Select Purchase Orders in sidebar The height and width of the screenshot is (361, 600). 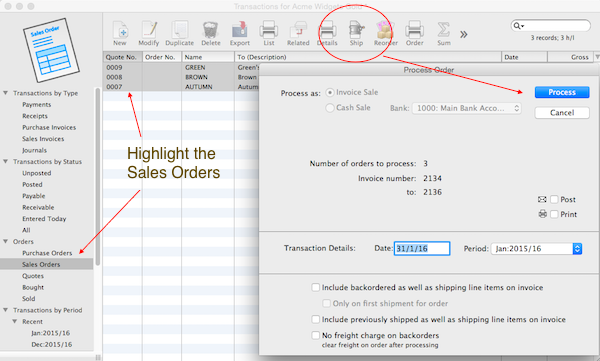pos(47,253)
